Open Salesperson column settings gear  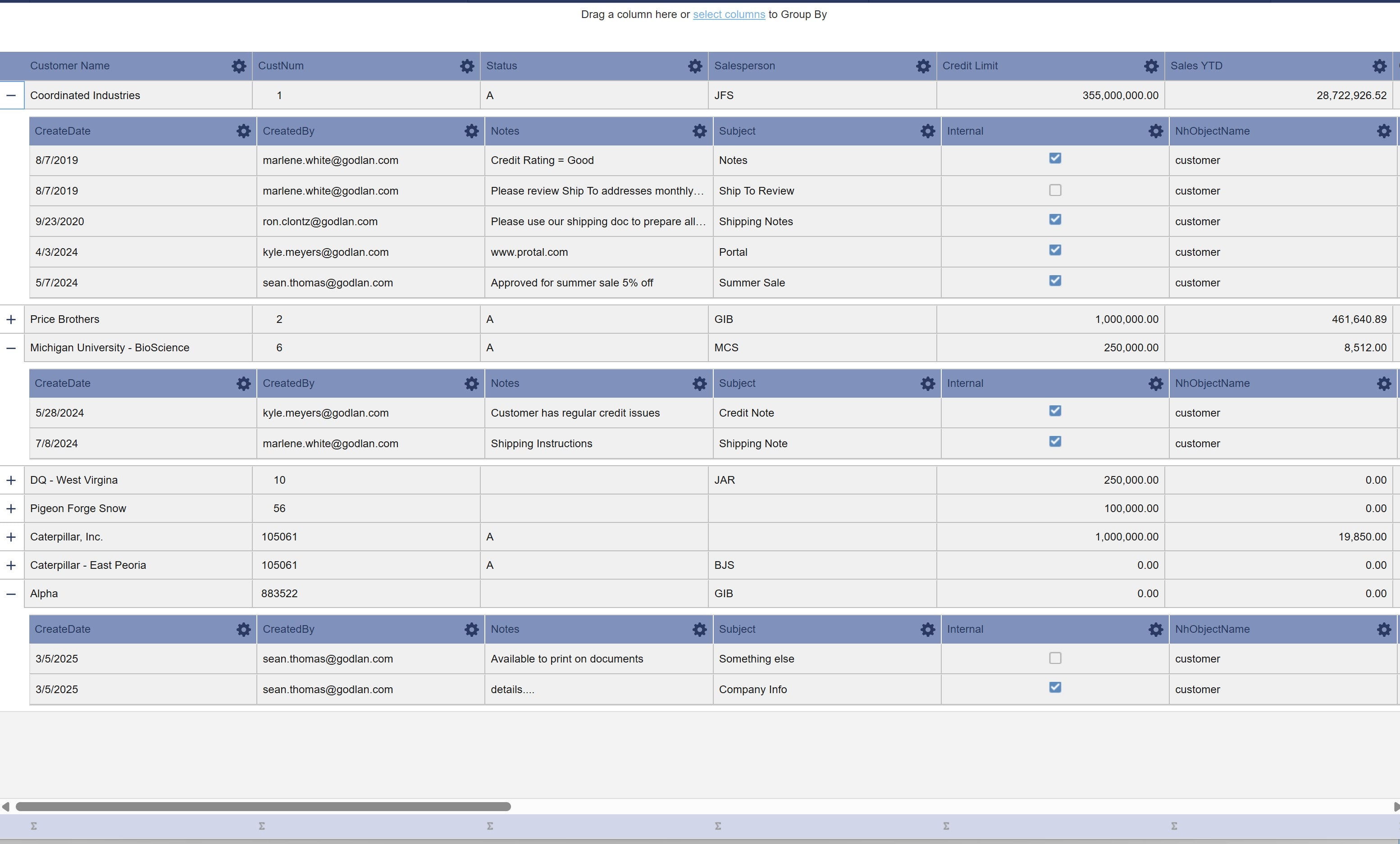[923, 66]
